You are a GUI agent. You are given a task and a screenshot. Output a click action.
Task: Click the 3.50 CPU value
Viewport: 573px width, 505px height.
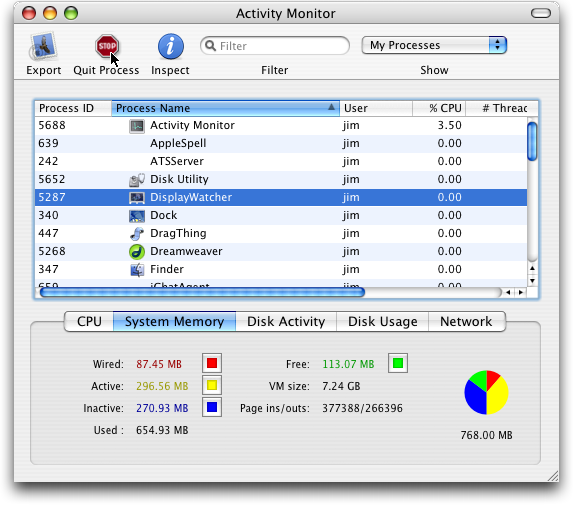point(450,126)
